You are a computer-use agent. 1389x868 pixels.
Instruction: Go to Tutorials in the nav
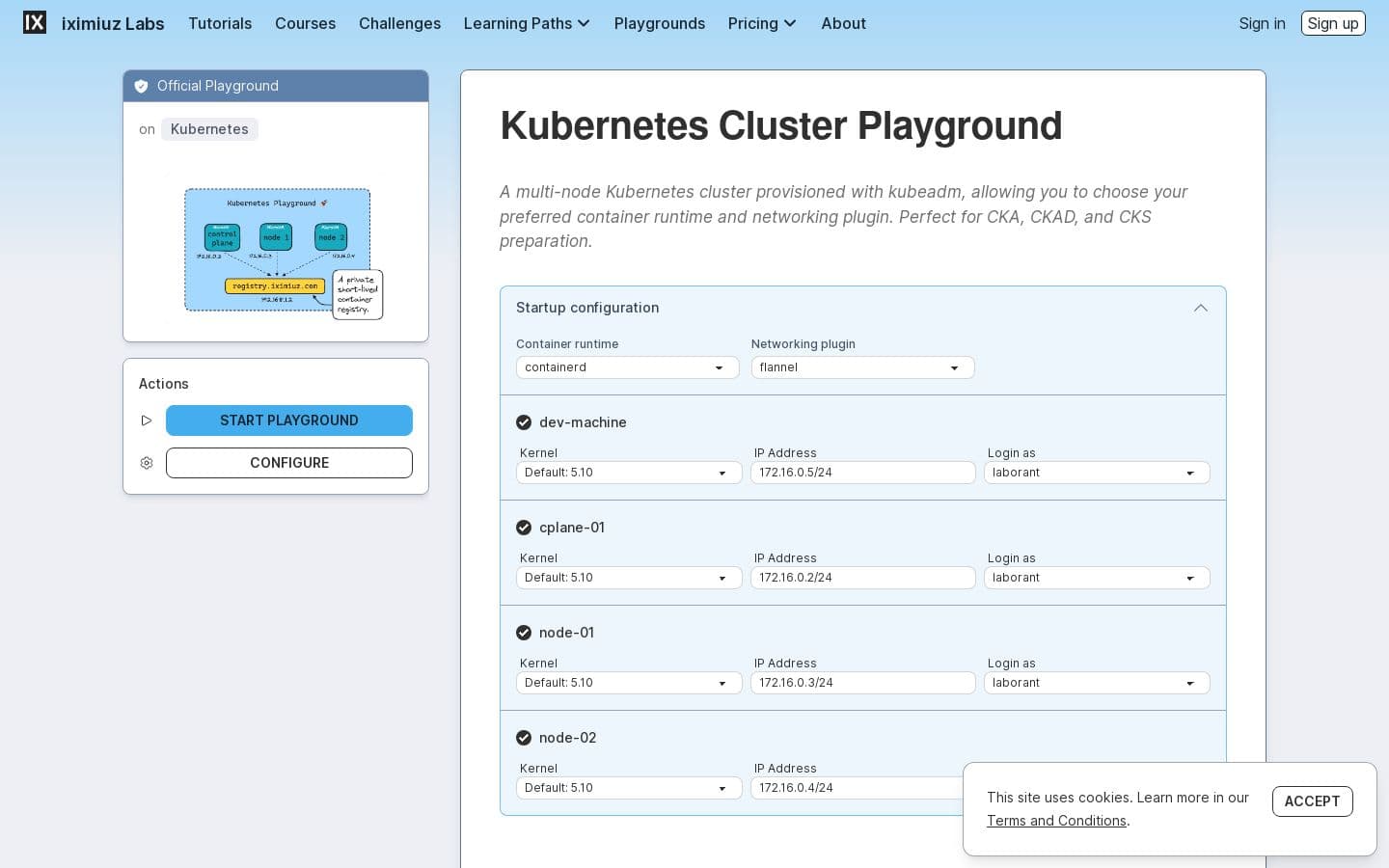pos(220,23)
